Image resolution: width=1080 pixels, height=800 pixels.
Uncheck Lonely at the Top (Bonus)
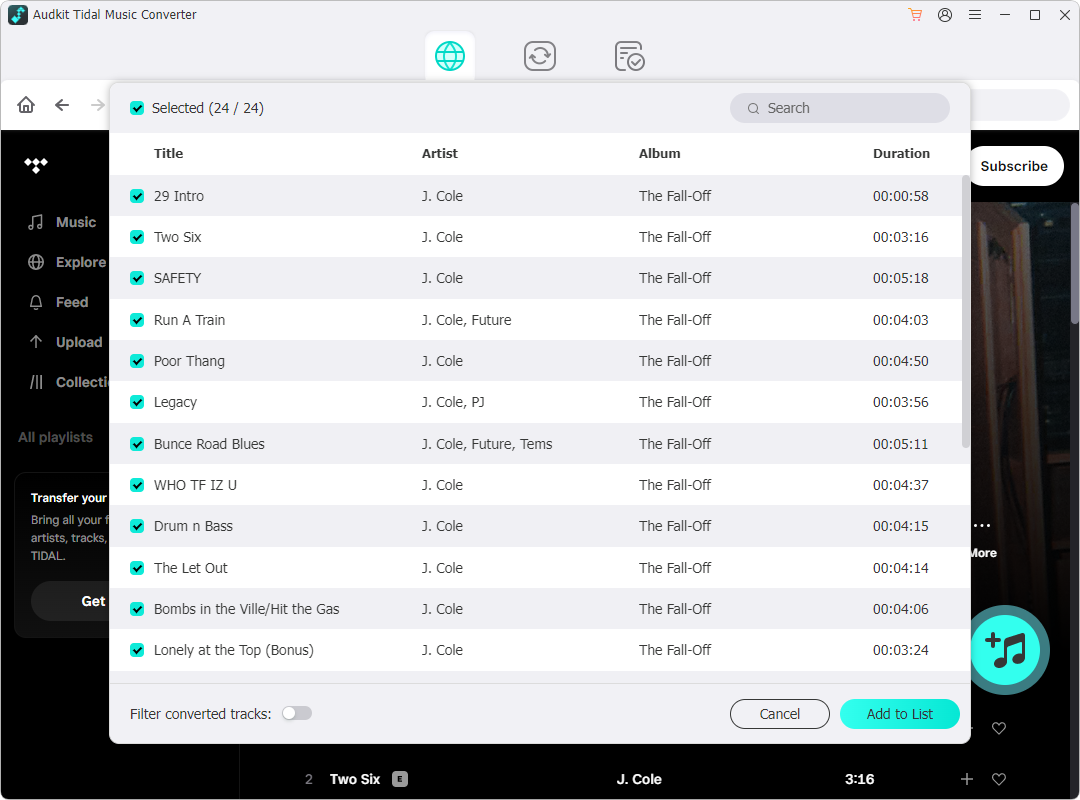click(137, 650)
